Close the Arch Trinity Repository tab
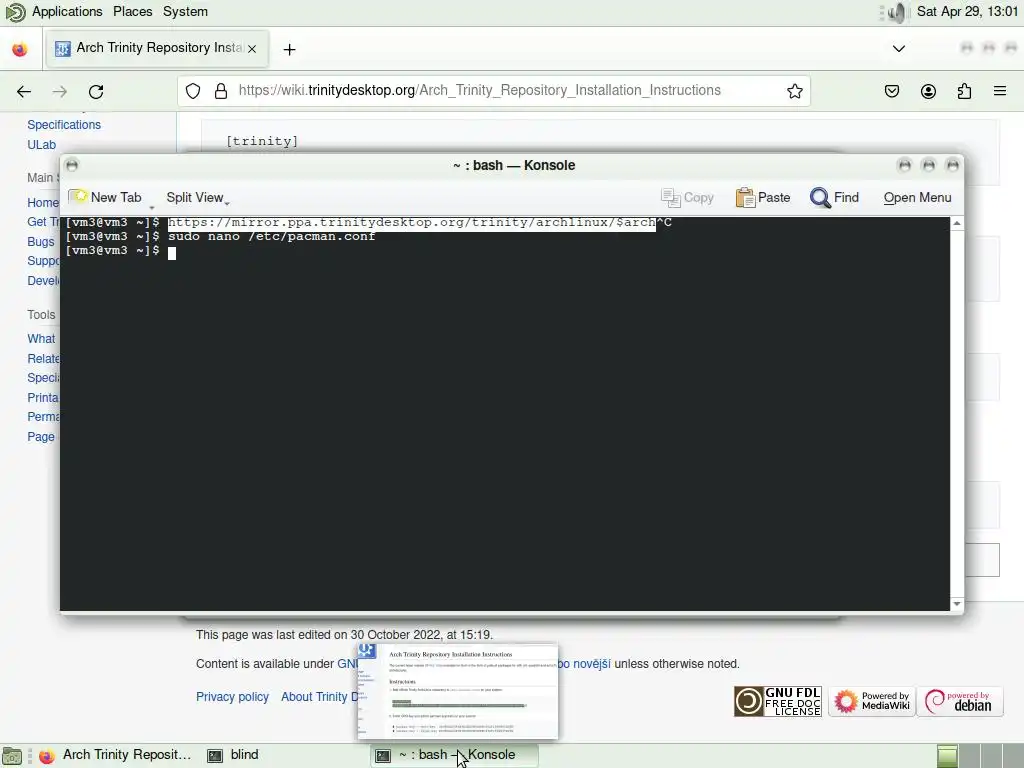 (252, 48)
